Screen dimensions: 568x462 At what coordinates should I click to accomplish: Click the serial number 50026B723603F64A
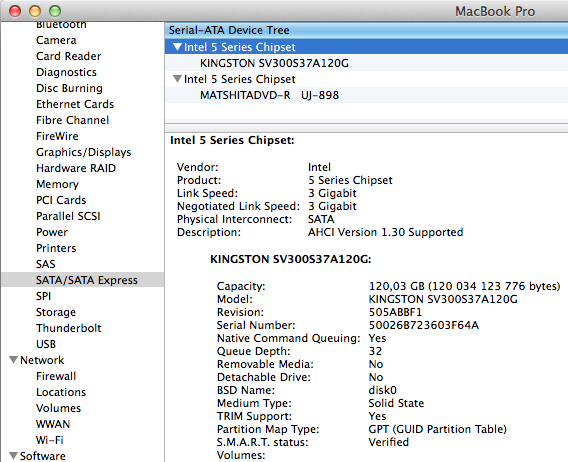[x=423, y=325]
